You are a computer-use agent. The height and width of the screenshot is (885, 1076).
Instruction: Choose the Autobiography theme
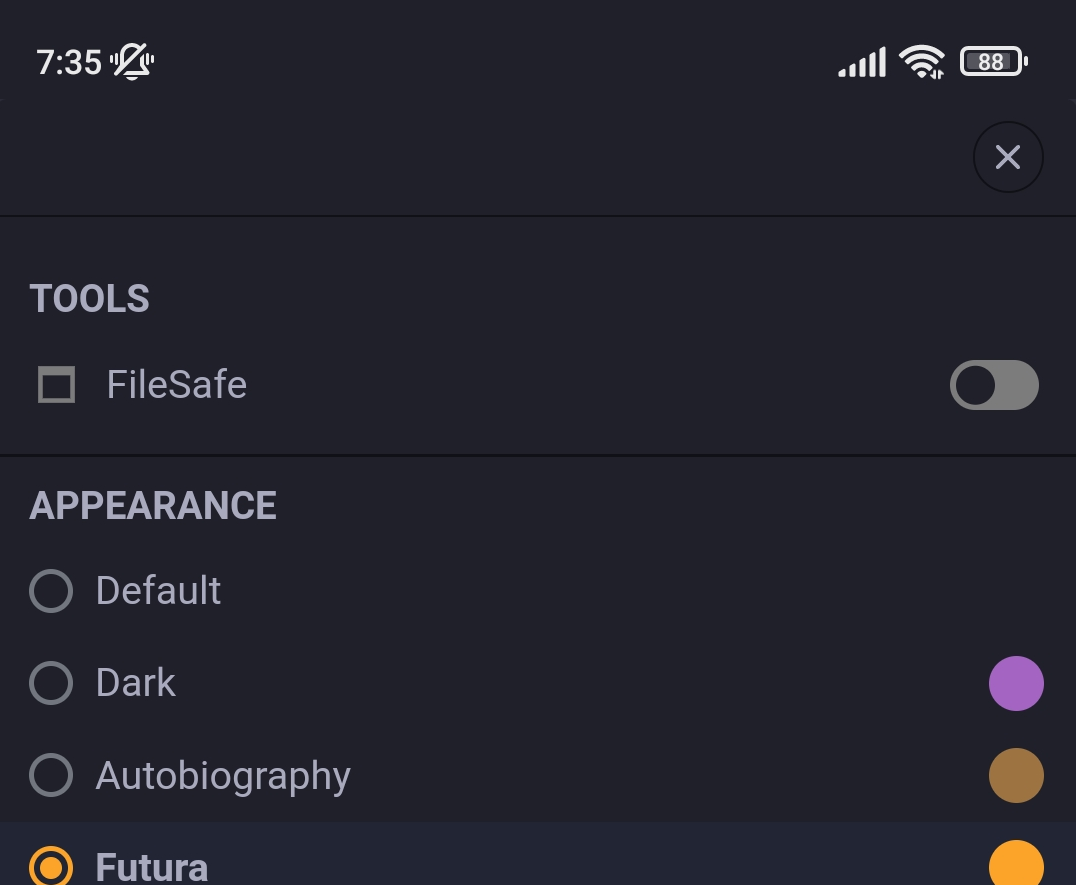pos(51,775)
